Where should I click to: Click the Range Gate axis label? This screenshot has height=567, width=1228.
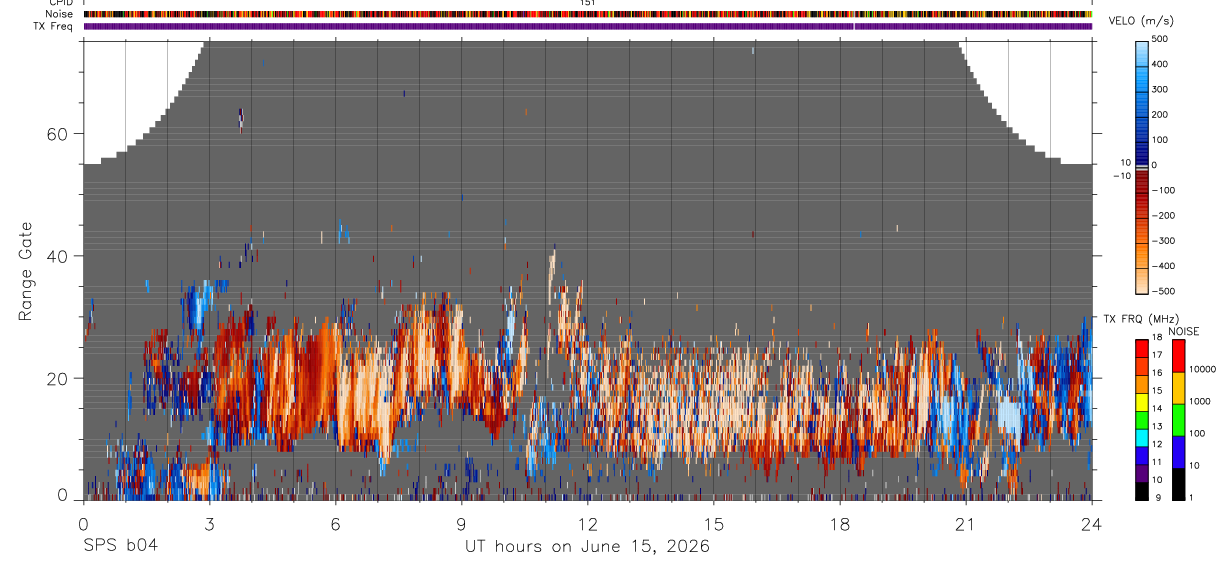26,271
